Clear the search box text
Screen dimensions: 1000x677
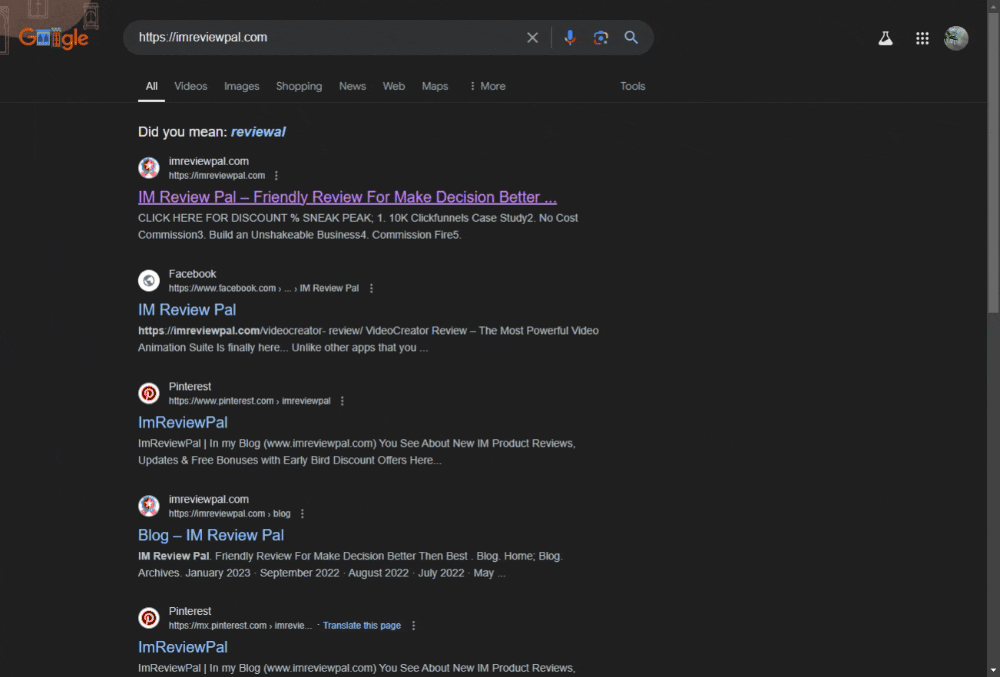532,38
